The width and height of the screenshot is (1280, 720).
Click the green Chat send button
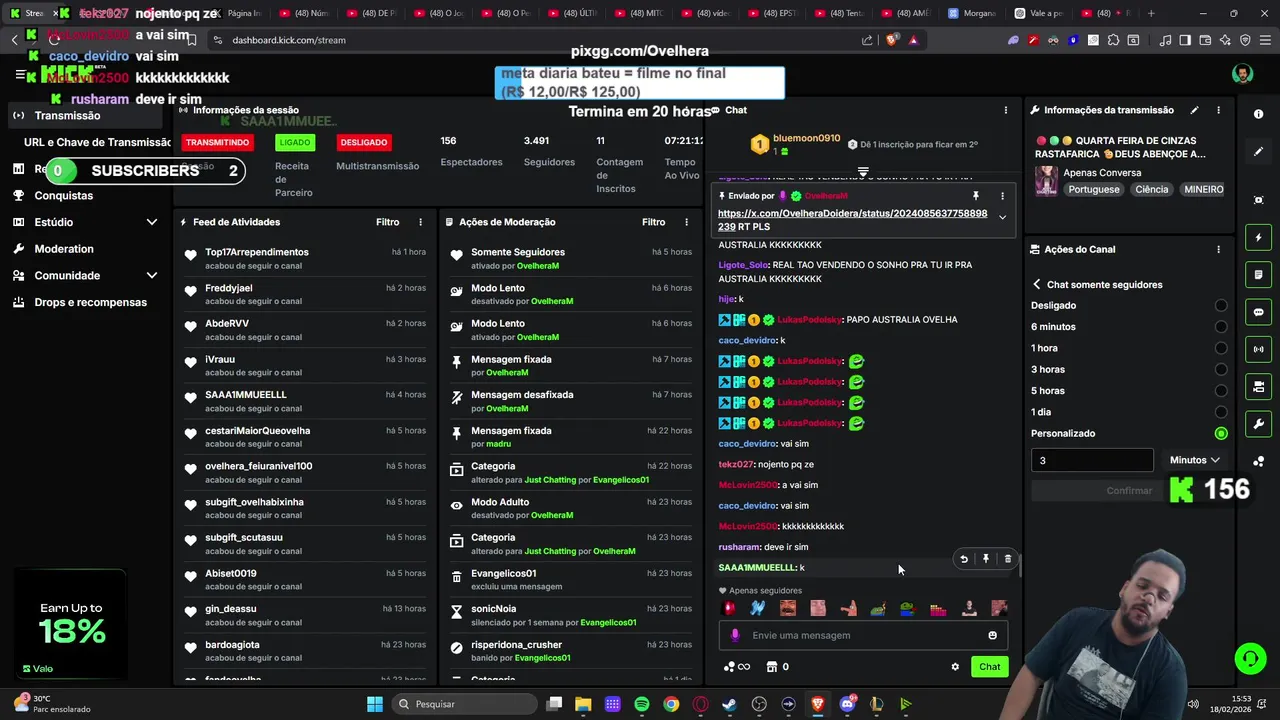point(989,667)
